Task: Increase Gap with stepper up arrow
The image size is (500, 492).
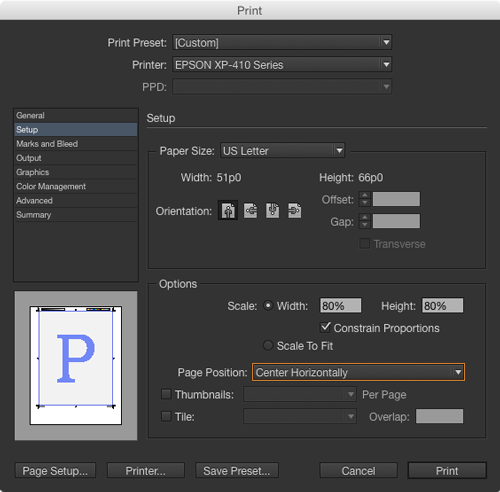Action: (365, 217)
